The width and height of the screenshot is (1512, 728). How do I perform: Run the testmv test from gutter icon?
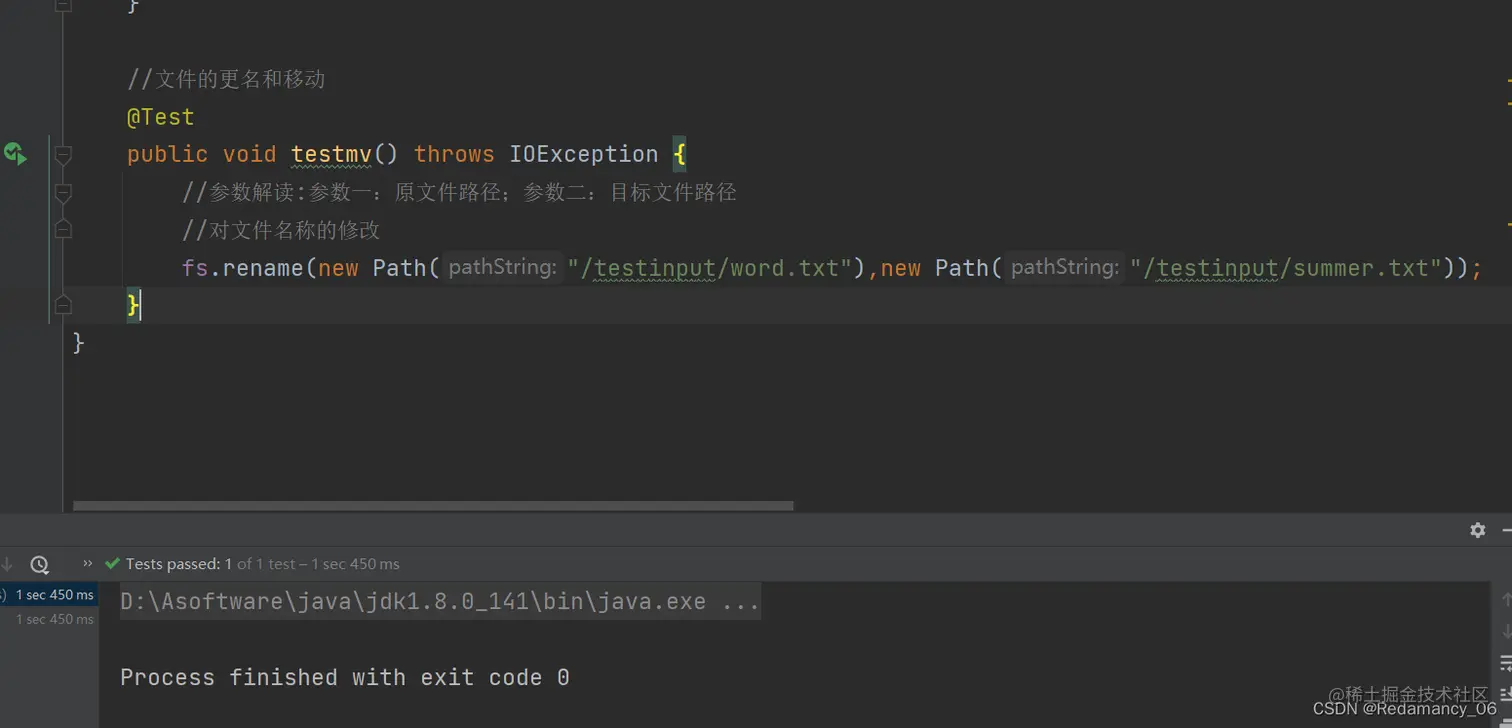pyautogui.click(x=15, y=154)
